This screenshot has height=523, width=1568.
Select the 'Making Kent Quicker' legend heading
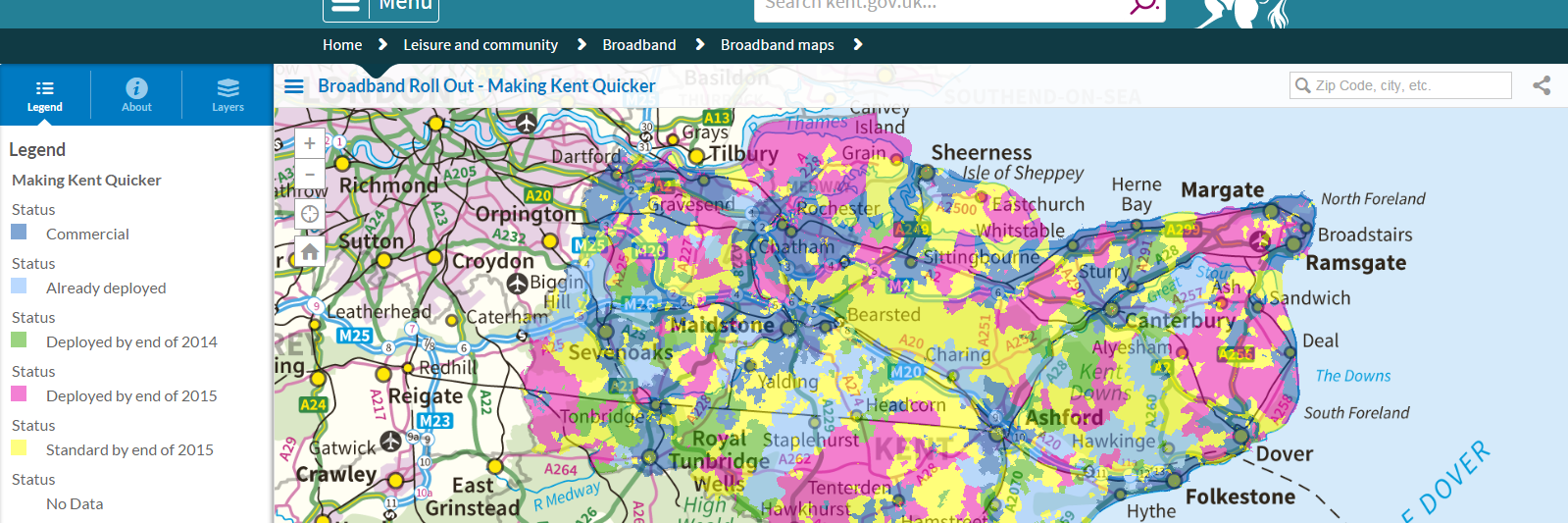(86, 181)
